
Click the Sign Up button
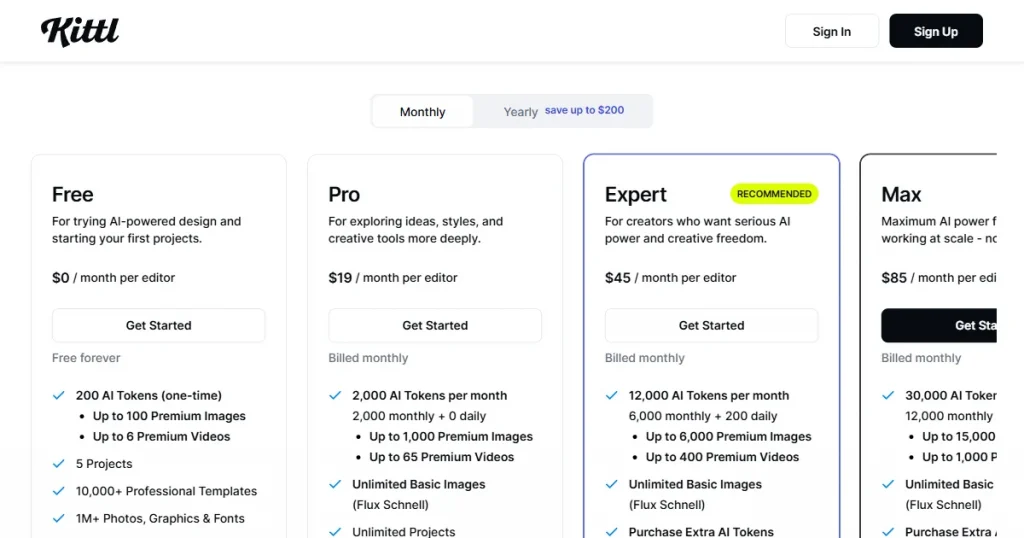pyautogui.click(x=935, y=31)
